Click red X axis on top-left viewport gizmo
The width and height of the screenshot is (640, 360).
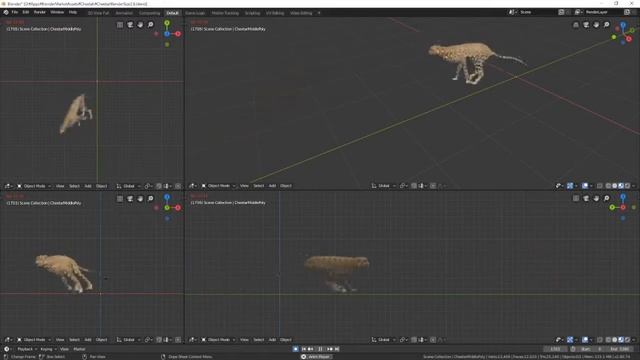(178, 34)
